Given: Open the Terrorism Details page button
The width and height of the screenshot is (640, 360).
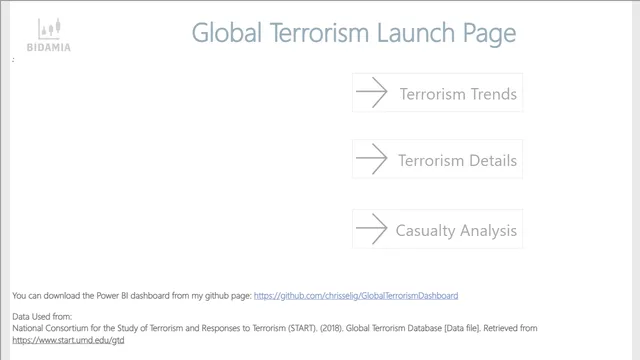Looking at the screenshot, I should [x=437, y=159].
